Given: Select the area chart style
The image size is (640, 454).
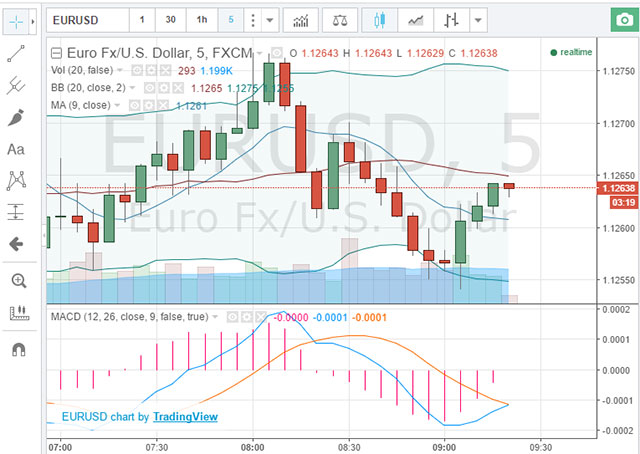Looking at the screenshot, I should point(416,20).
